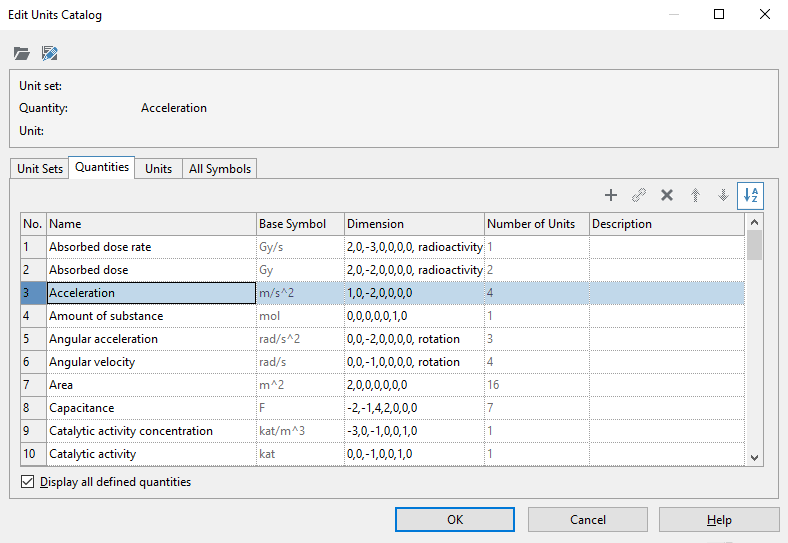
Task: Click the Cancel button
Action: [588, 519]
